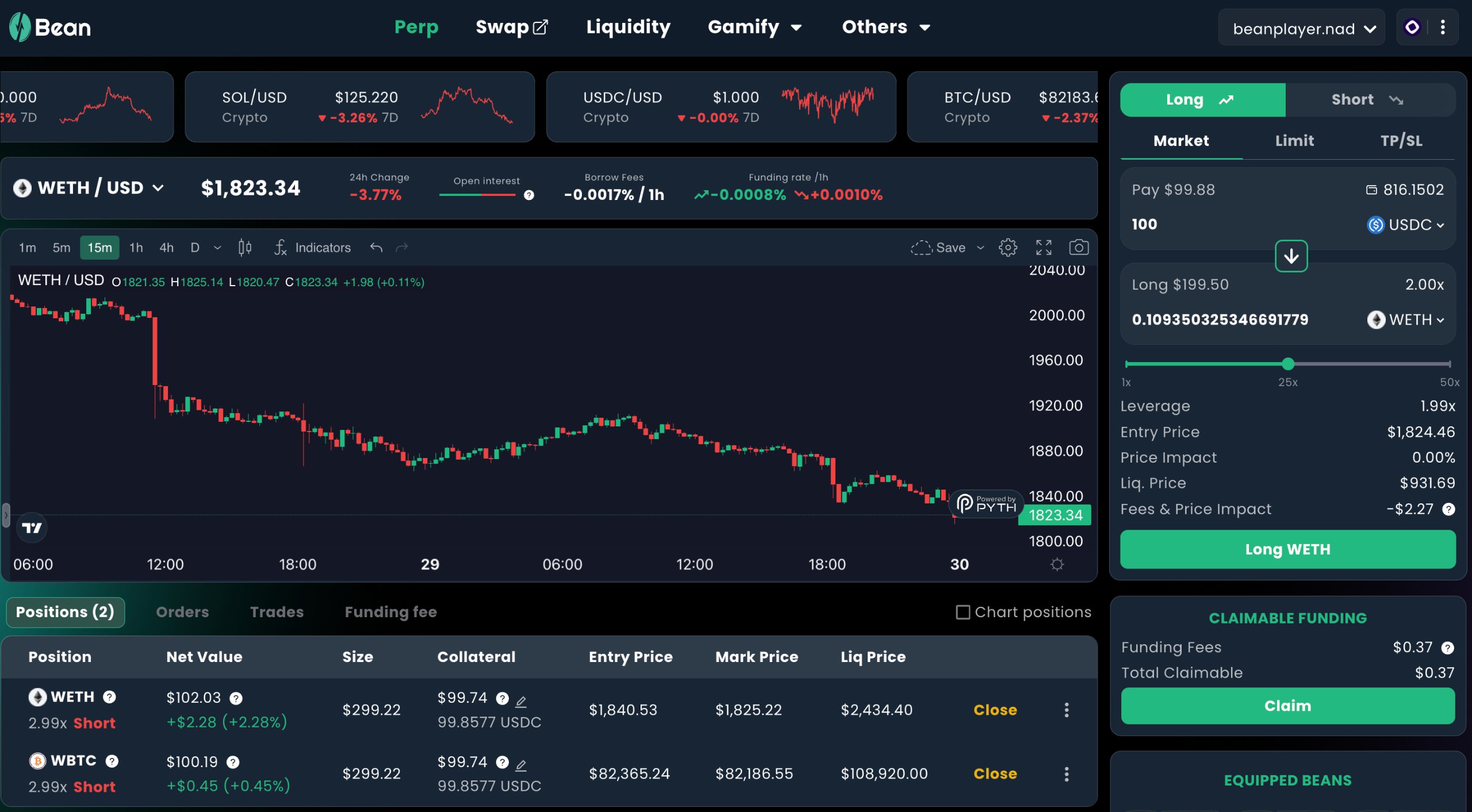The image size is (1472, 812).
Task: Enable the Chart positions checkbox
Action: (963, 612)
